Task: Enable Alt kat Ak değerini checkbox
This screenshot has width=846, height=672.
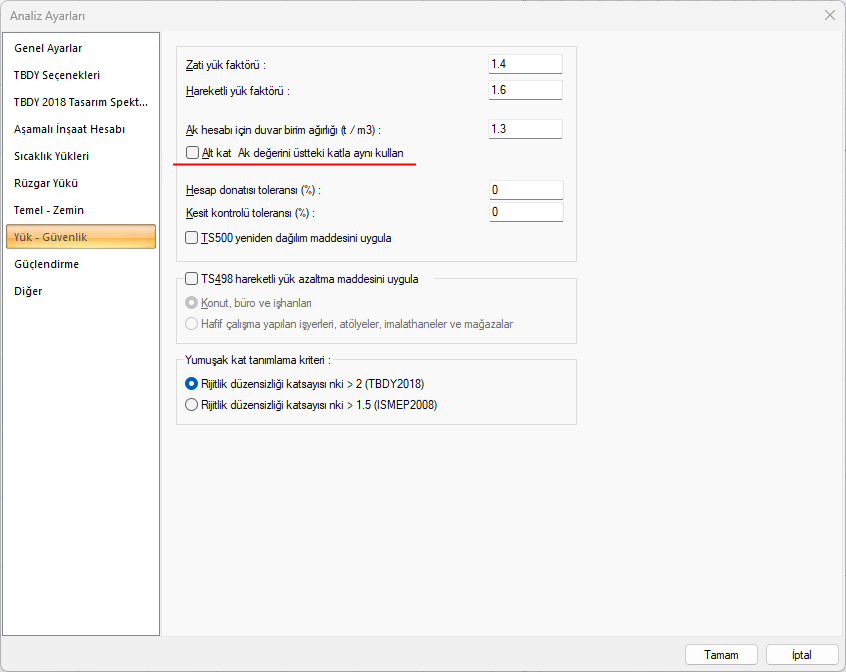Action: (x=193, y=153)
